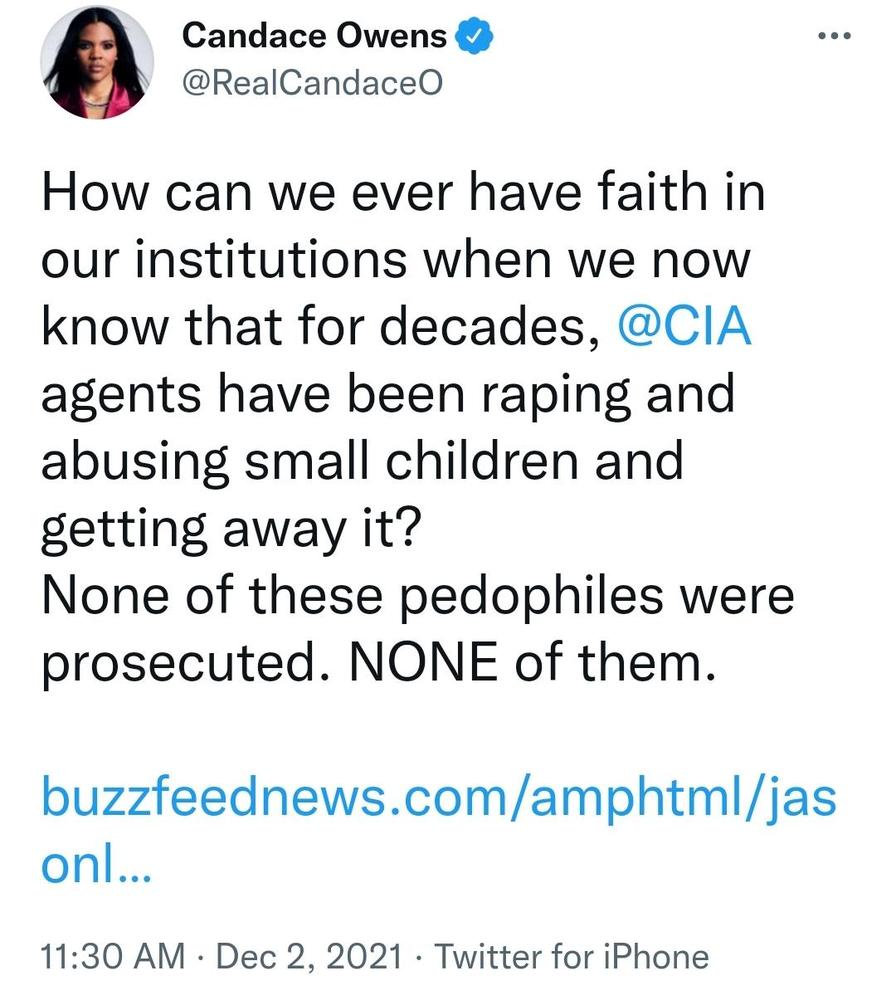Click the 11:30 AM timestamp
Viewport: 896px width, 1000px height.
coord(112,956)
